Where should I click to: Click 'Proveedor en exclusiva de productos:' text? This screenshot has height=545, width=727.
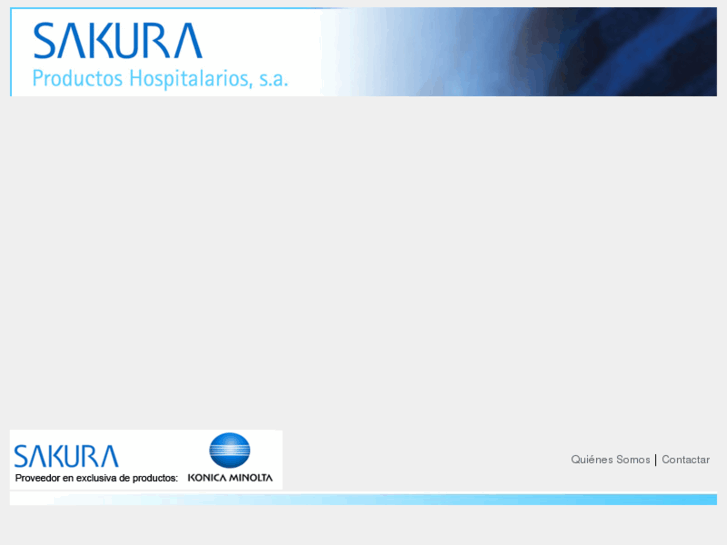[96, 478]
